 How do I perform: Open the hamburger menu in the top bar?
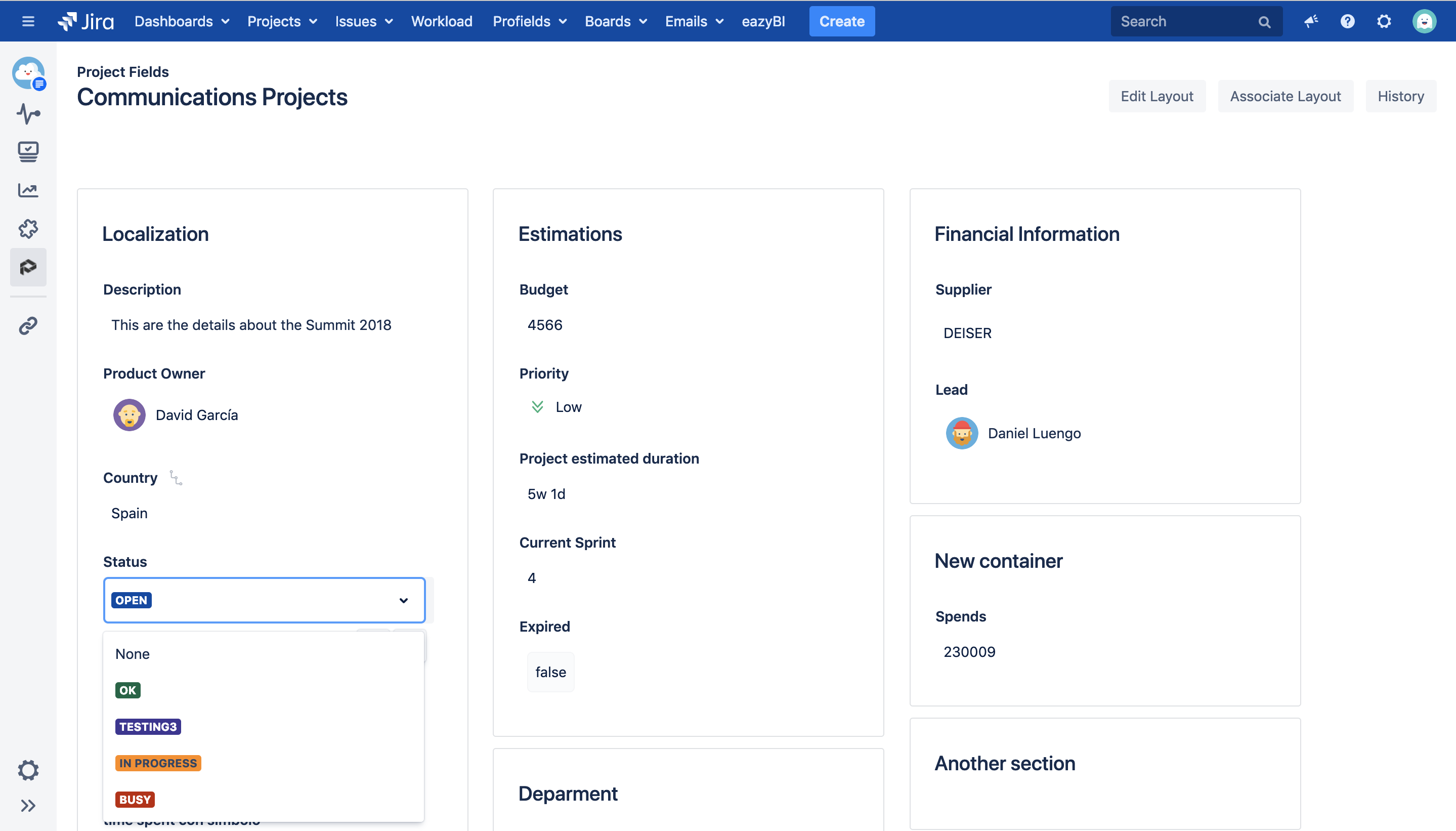[x=28, y=21]
